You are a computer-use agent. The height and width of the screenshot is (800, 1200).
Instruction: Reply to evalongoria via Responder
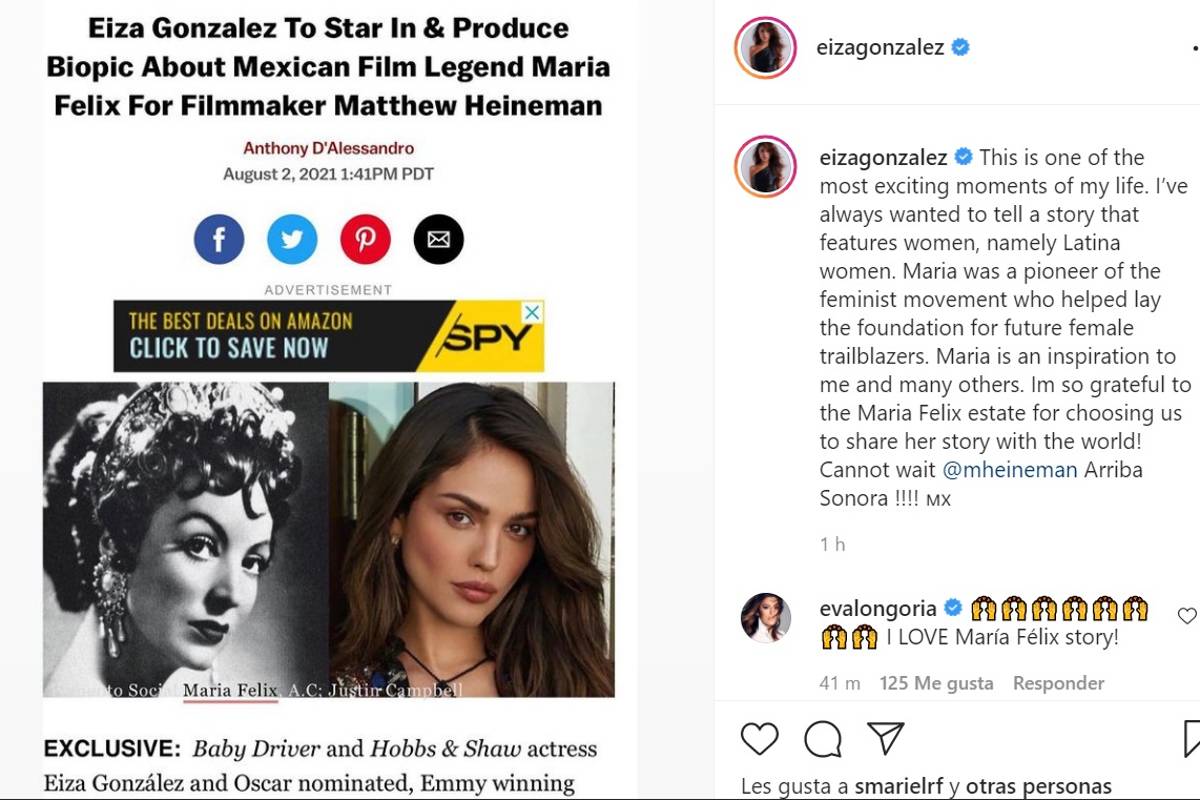pos(1058,684)
